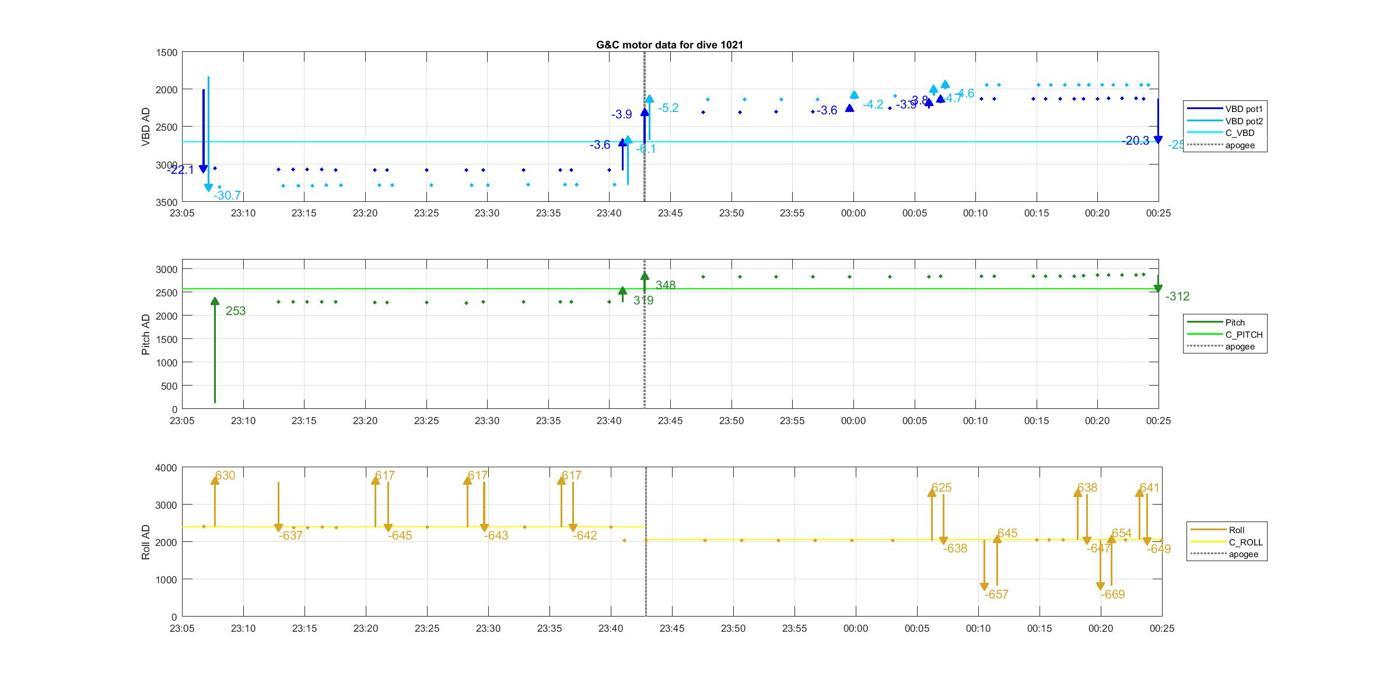The image size is (1400, 693).
Task: Click the '-5.2' data label
Action: (x=669, y=108)
